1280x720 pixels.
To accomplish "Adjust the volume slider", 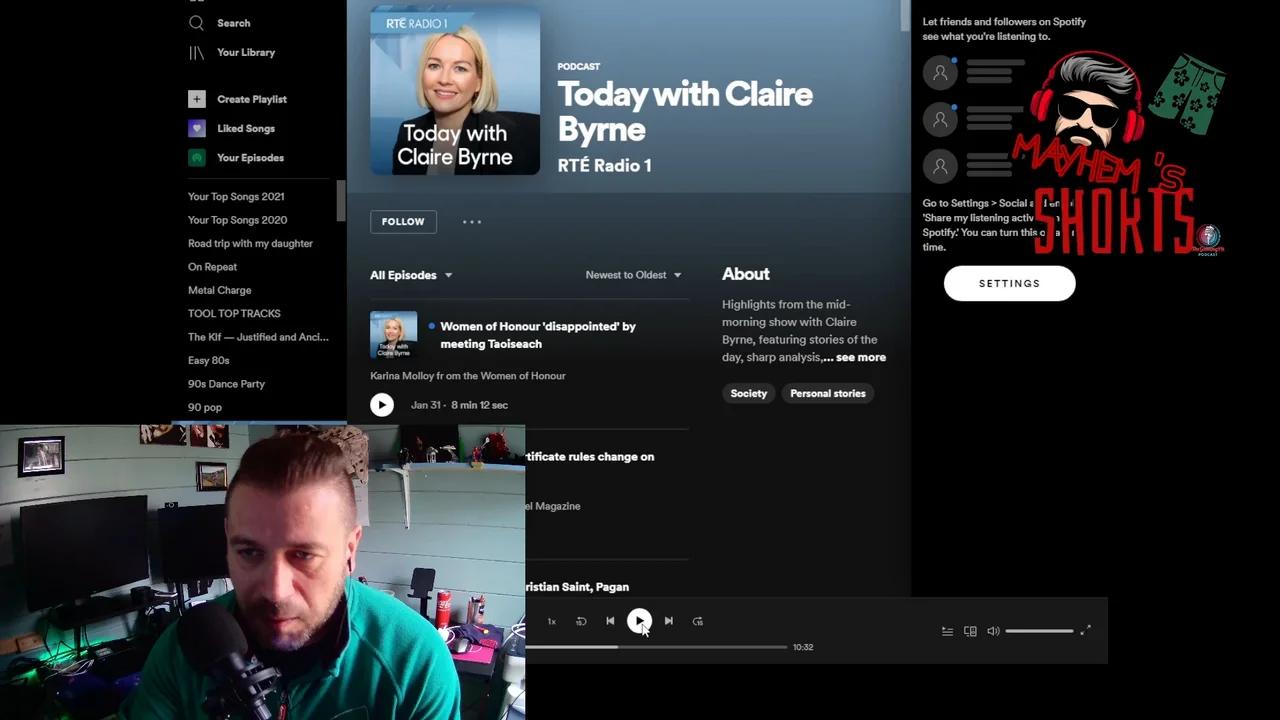I will pyautogui.click(x=1039, y=631).
